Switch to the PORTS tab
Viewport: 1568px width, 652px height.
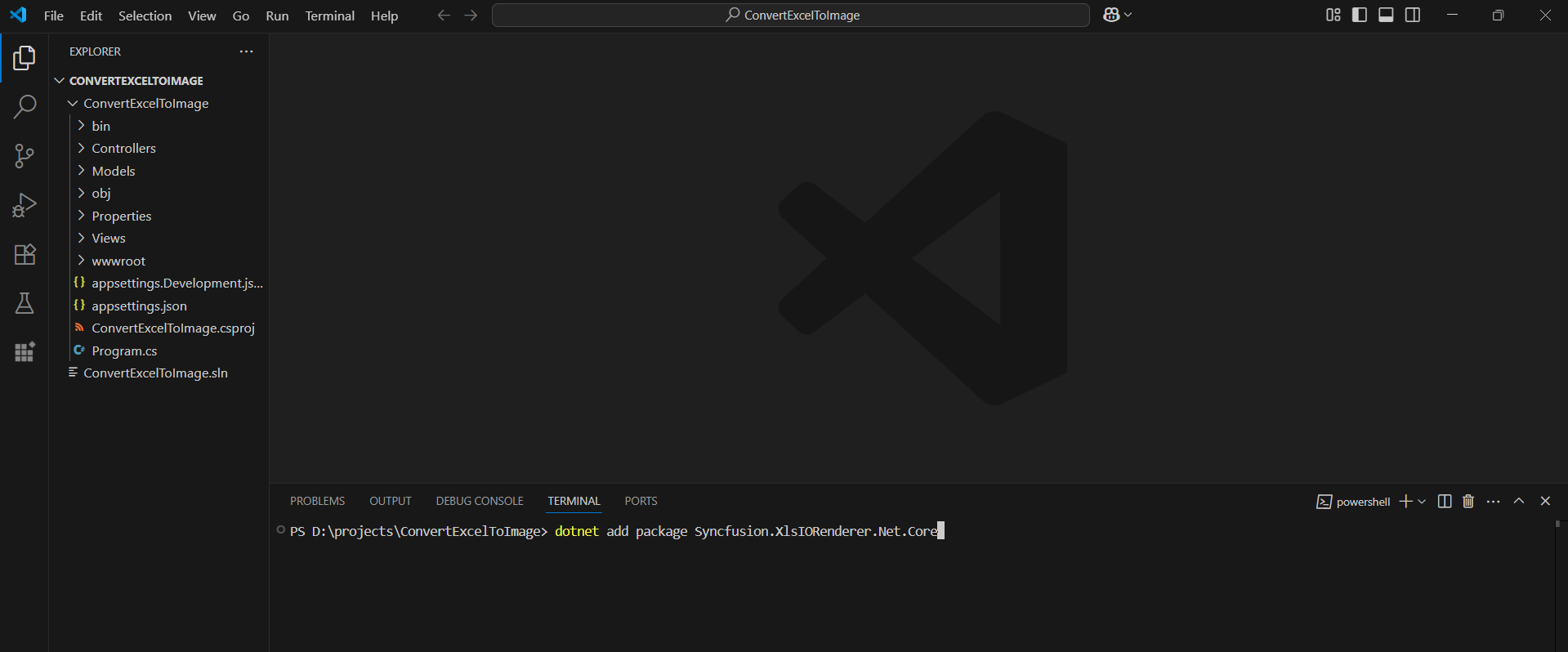(641, 502)
